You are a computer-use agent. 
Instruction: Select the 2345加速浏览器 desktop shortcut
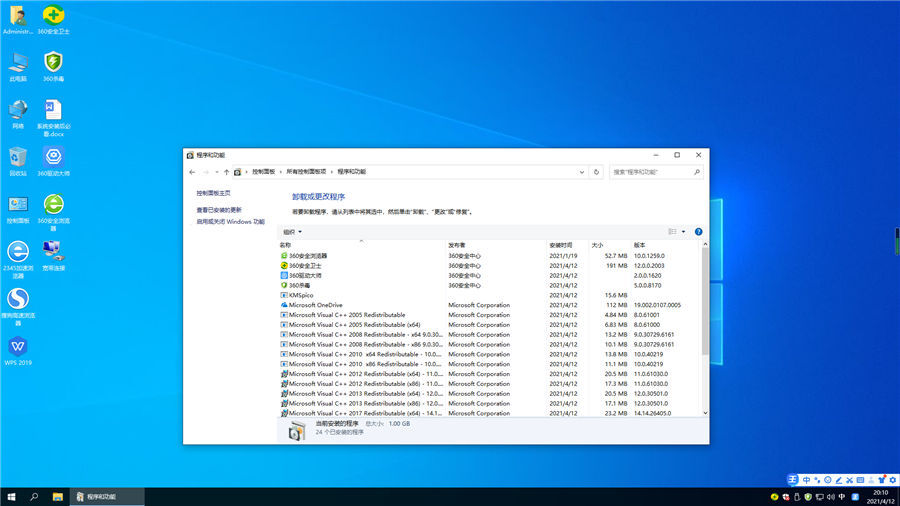(x=18, y=259)
